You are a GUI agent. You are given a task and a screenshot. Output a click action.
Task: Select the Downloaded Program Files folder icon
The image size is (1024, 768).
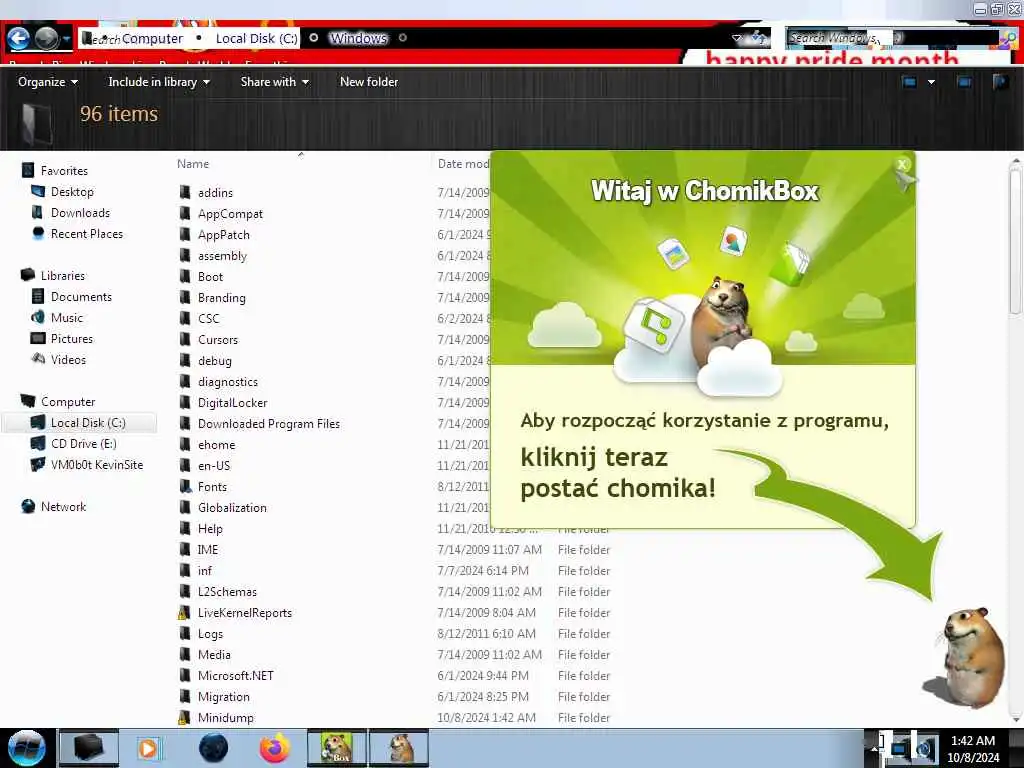(185, 424)
